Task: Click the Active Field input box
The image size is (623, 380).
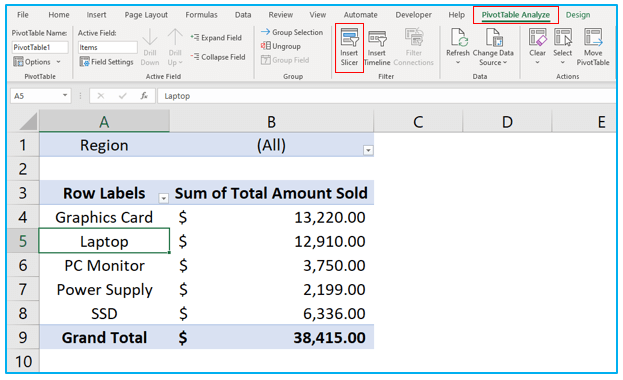Action: tap(108, 47)
